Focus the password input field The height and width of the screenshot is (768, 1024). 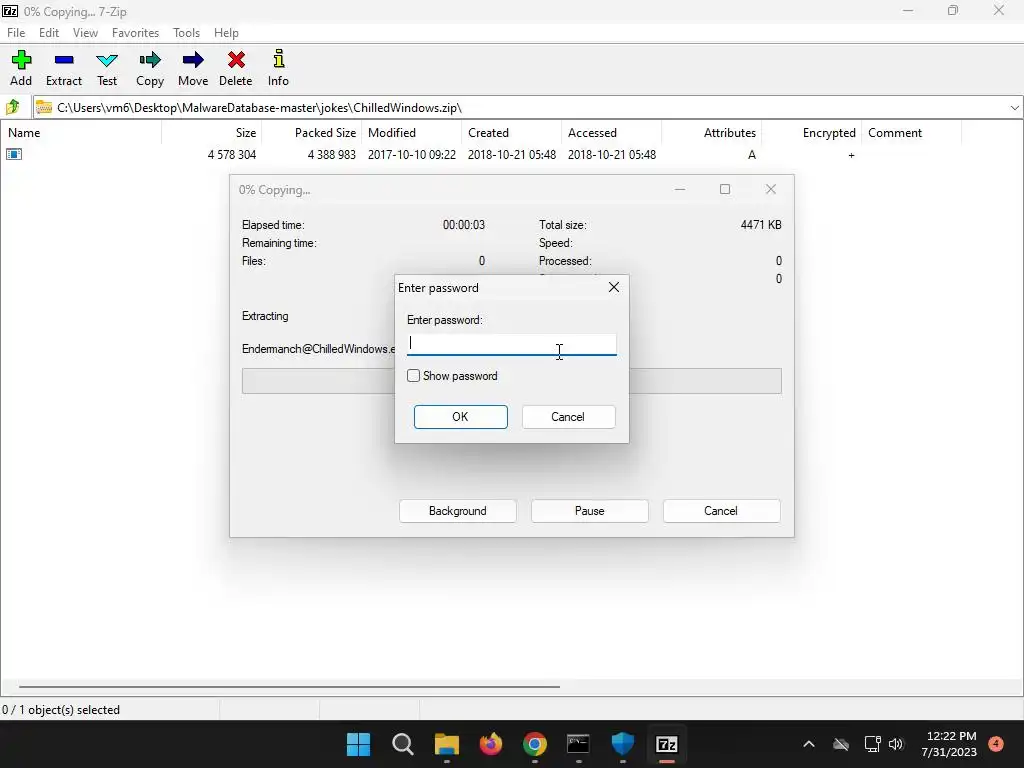tap(511, 344)
